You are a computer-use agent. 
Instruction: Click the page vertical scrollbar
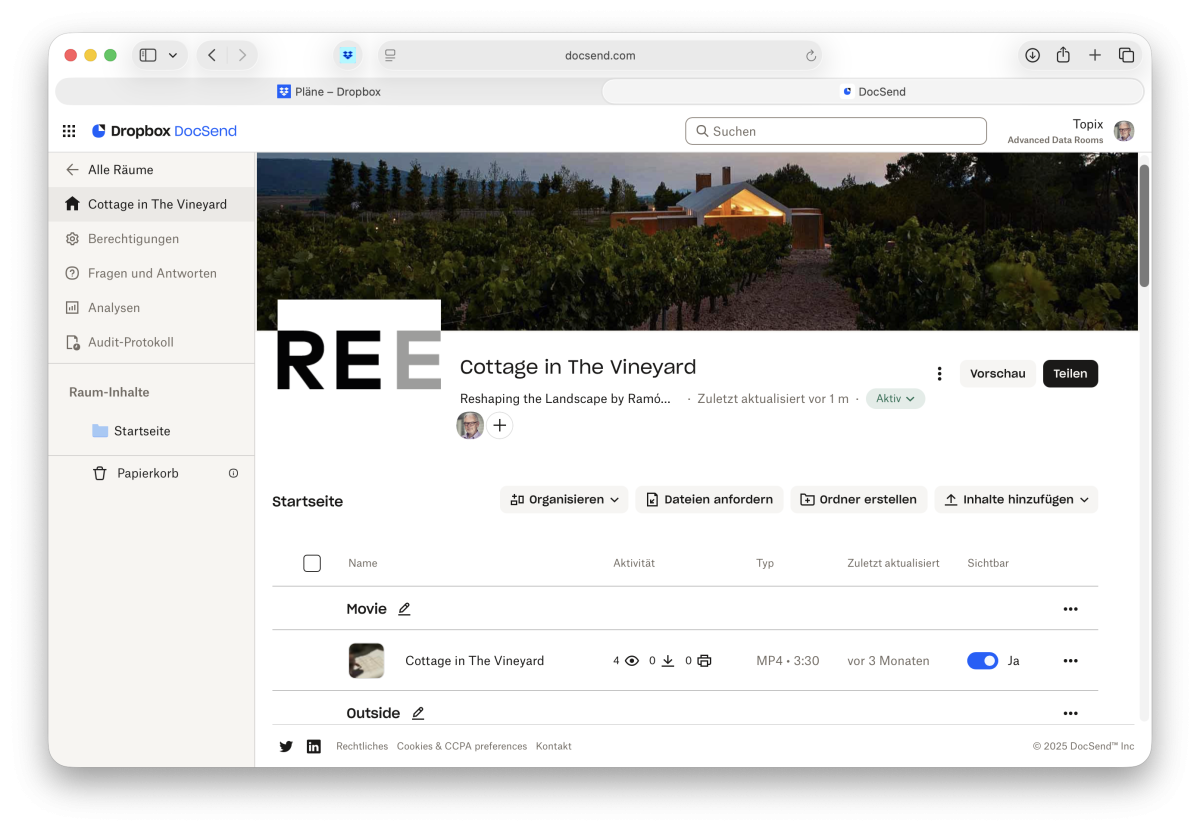pyautogui.click(x=1144, y=225)
